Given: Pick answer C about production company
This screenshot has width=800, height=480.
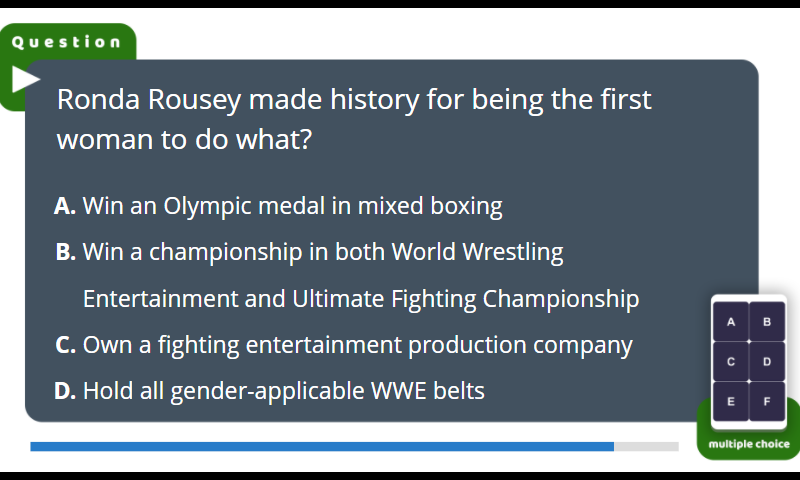Looking at the screenshot, I should point(344,345).
